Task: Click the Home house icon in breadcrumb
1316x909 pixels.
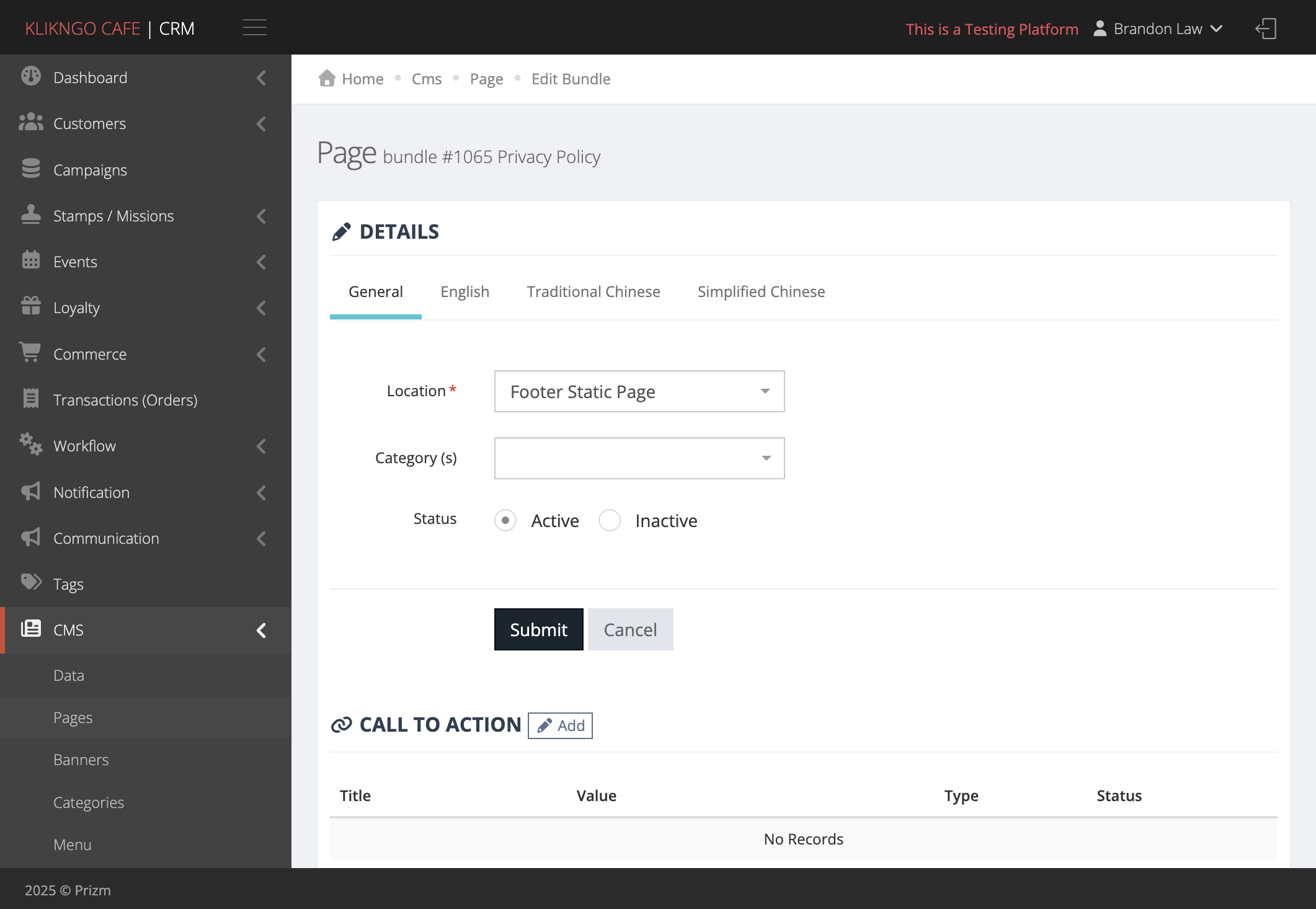Action: click(327, 78)
